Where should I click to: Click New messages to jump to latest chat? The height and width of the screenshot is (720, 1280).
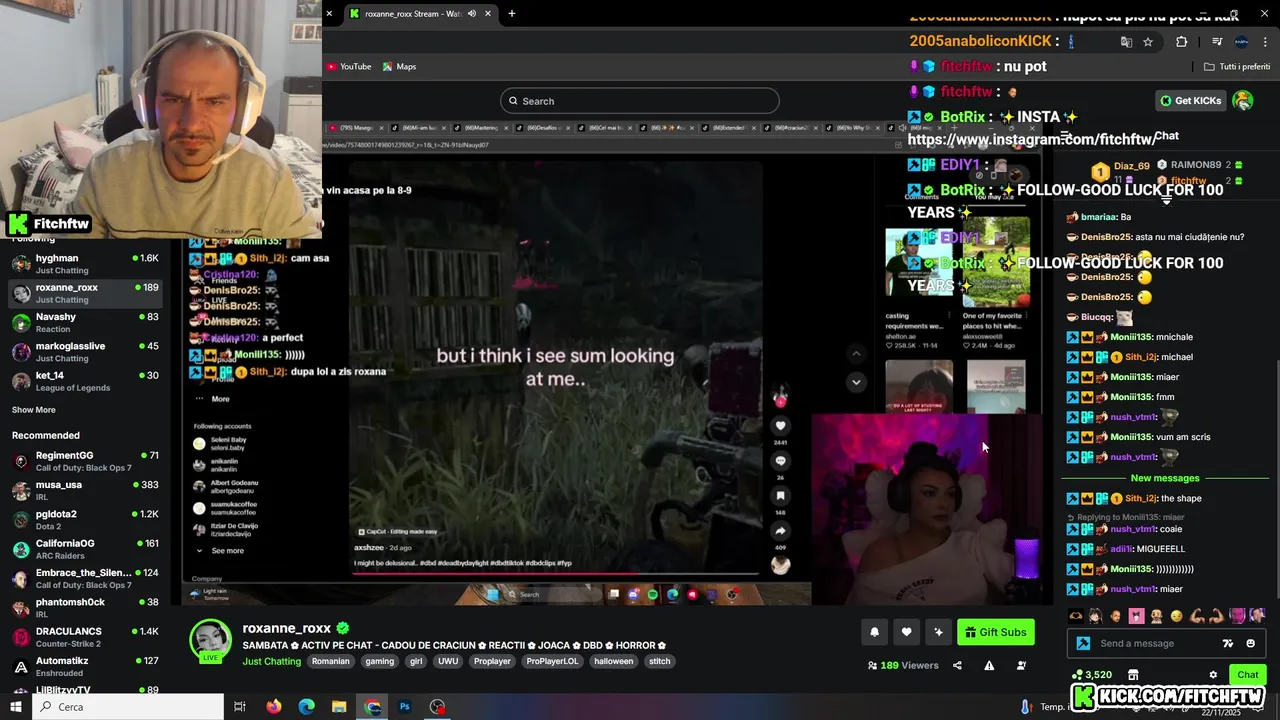pos(1164,478)
